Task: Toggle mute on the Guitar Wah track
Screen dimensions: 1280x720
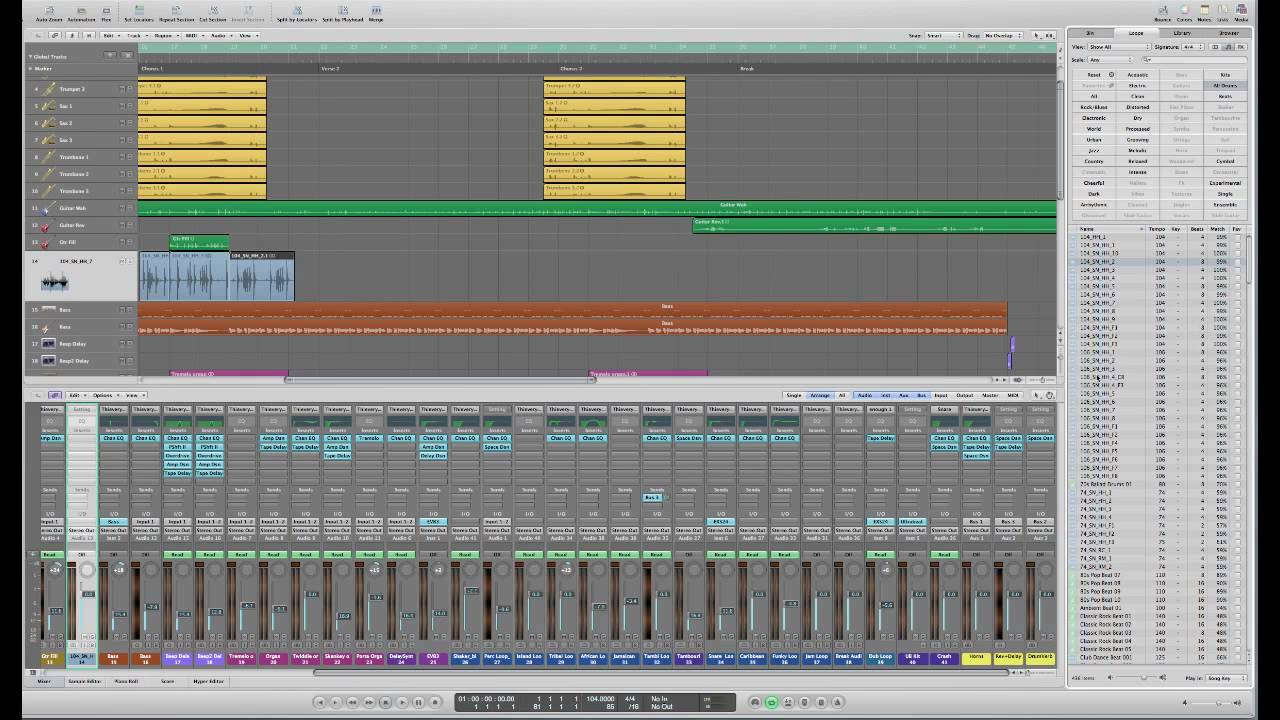Action: coord(123,208)
